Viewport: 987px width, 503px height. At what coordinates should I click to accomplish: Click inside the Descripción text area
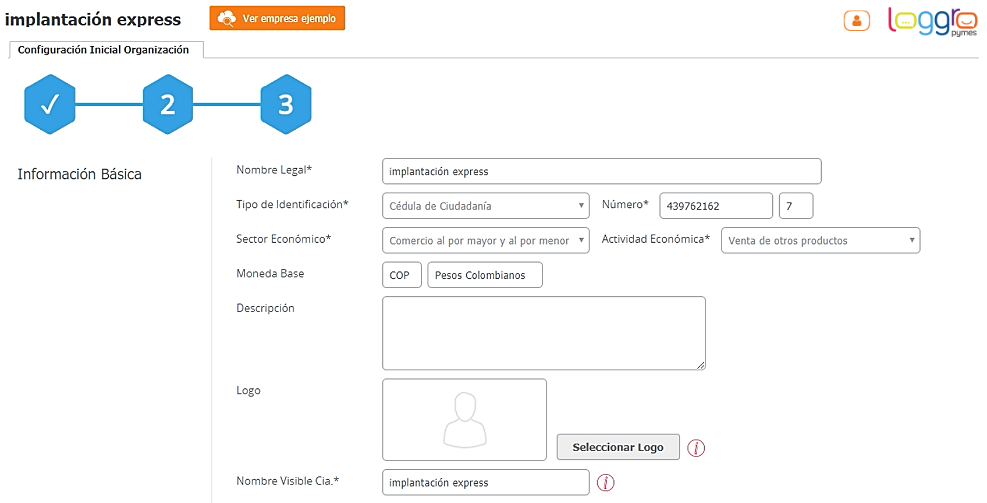pos(543,333)
